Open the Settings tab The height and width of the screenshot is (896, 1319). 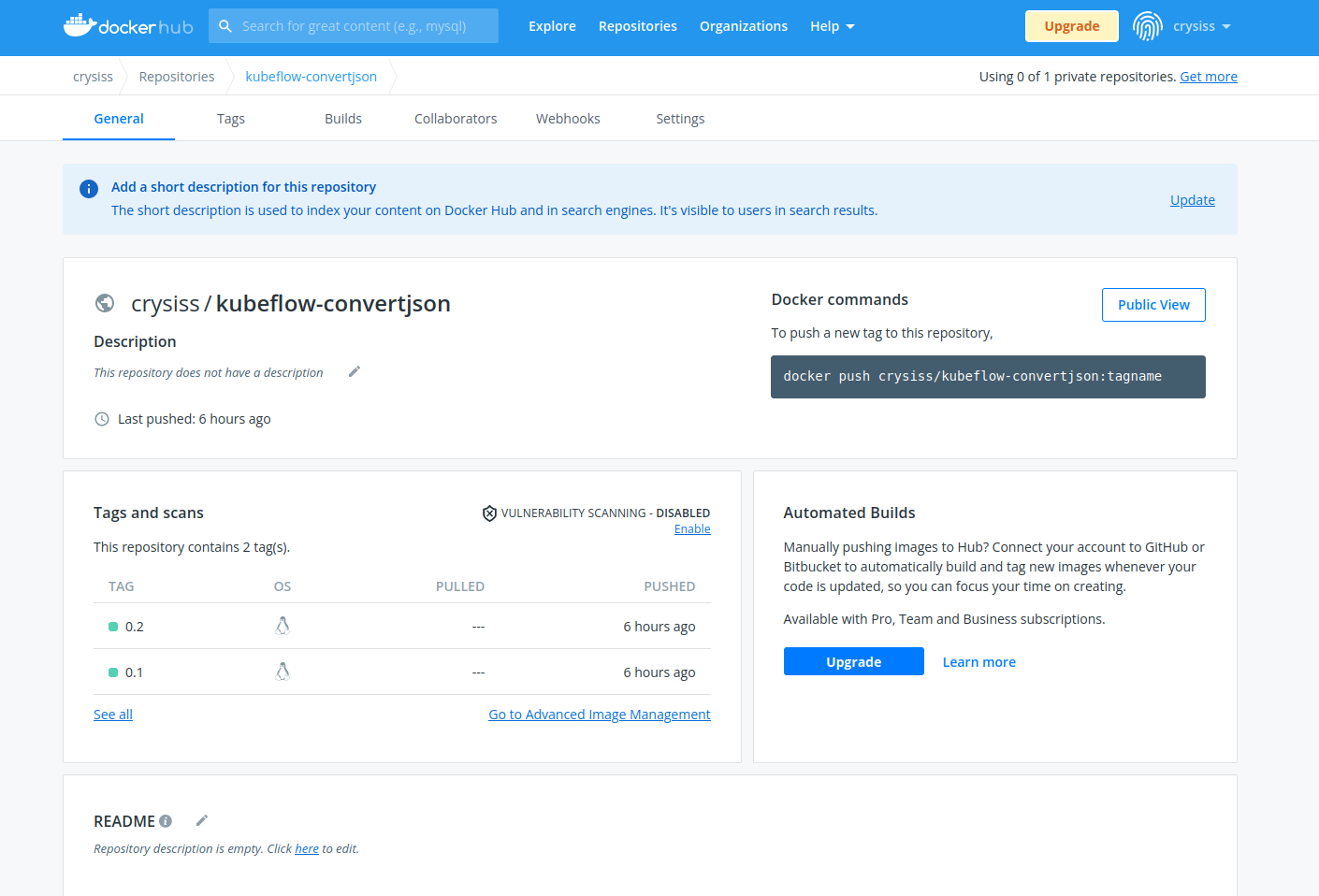point(680,119)
